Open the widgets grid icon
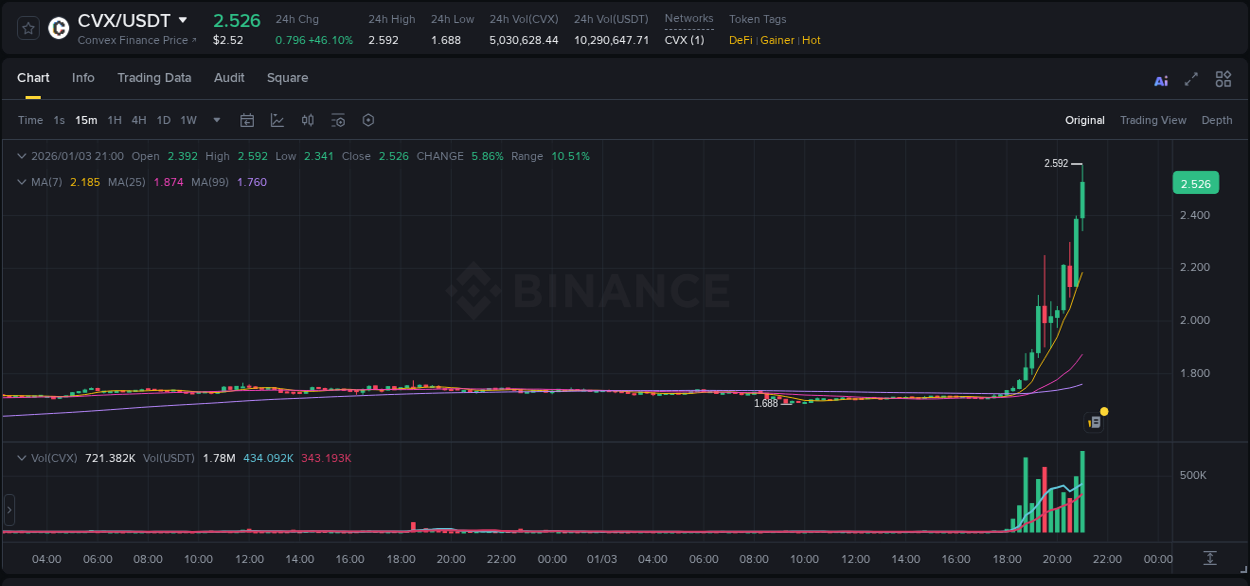This screenshot has width=1250, height=586. click(x=1223, y=78)
